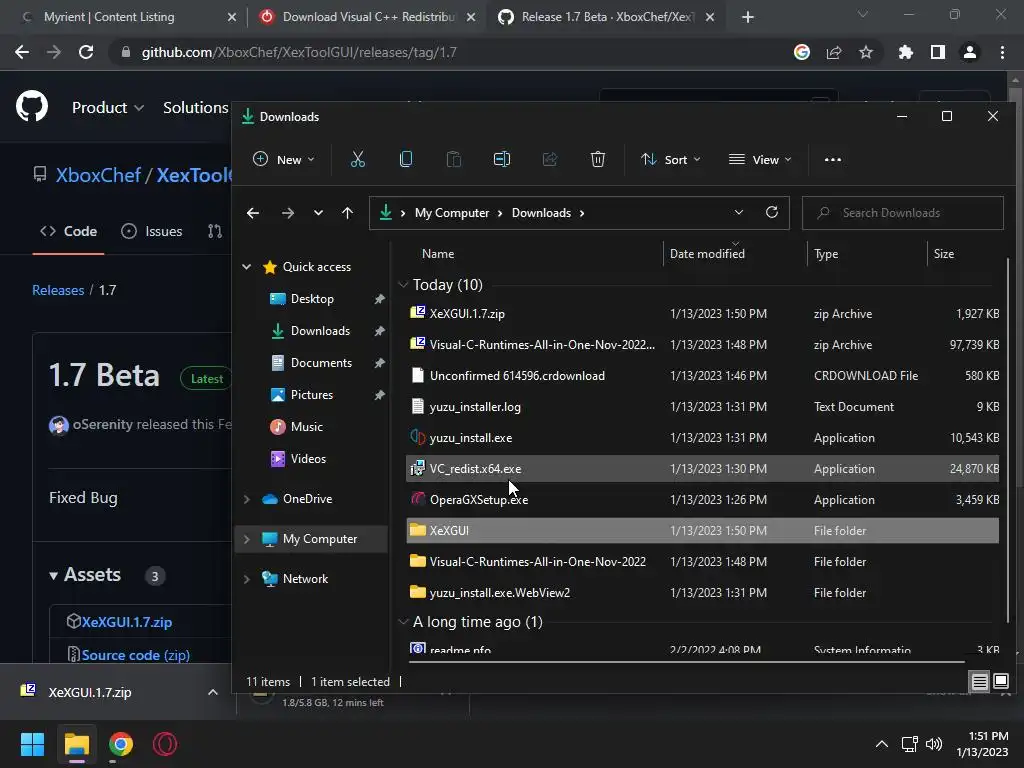Open the New dropdown in Explorer
This screenshot has width=1024, height=768.
[284, 159]
